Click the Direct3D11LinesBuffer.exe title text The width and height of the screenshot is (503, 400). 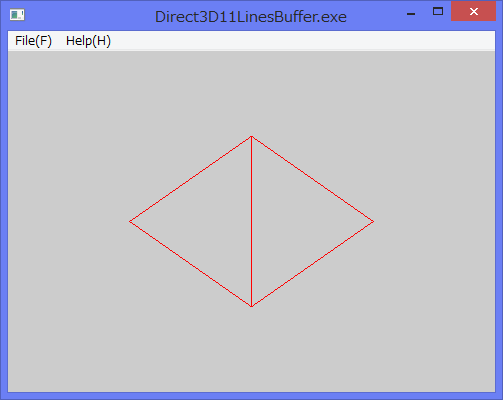point(251,17)
